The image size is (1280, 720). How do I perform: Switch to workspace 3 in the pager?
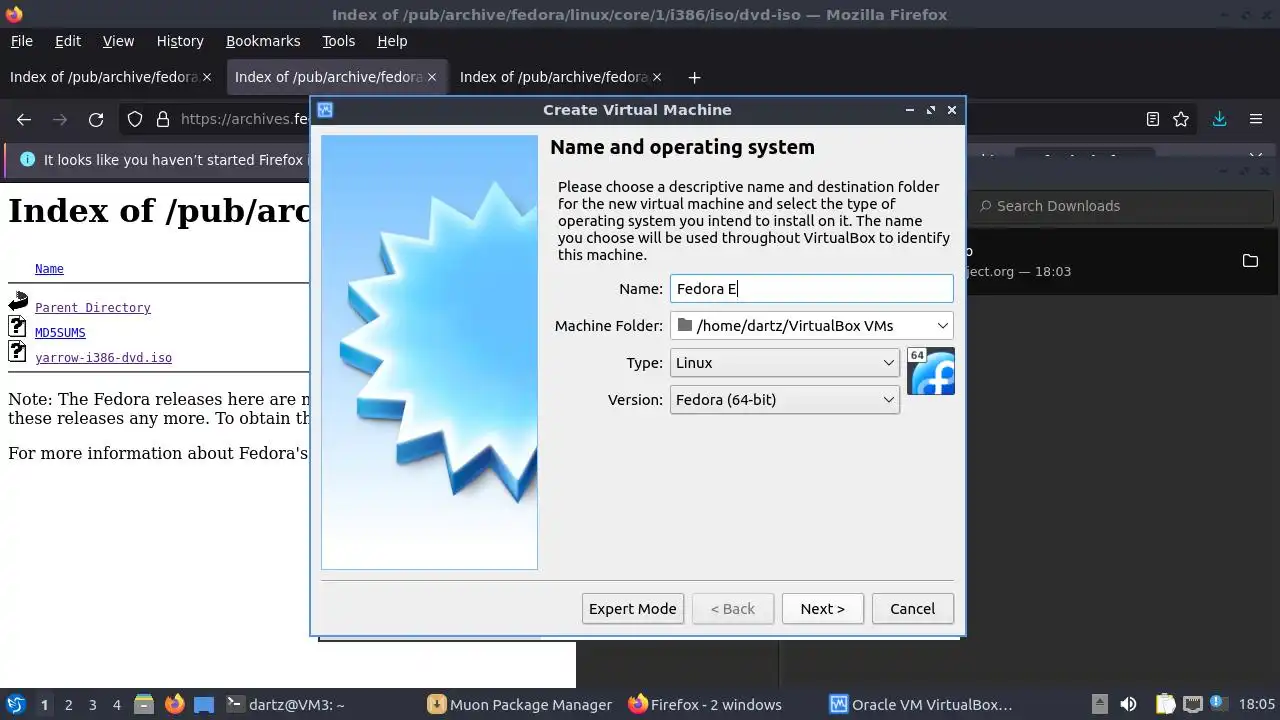(x=92, y=704)
